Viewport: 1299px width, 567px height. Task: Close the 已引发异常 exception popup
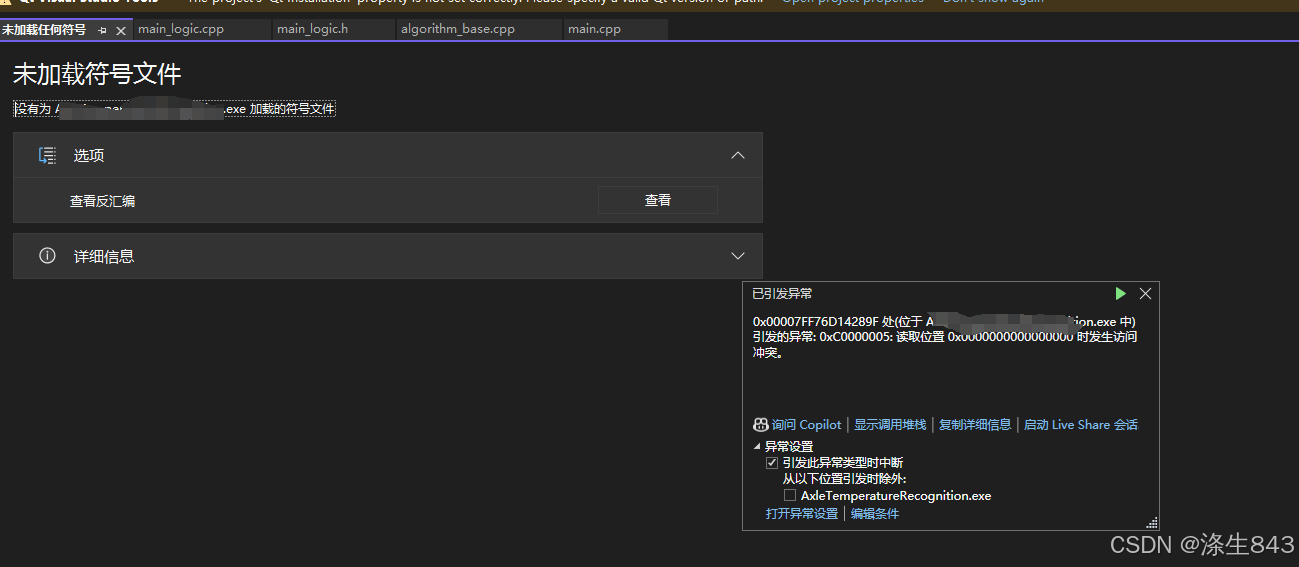coord(1146,293)
